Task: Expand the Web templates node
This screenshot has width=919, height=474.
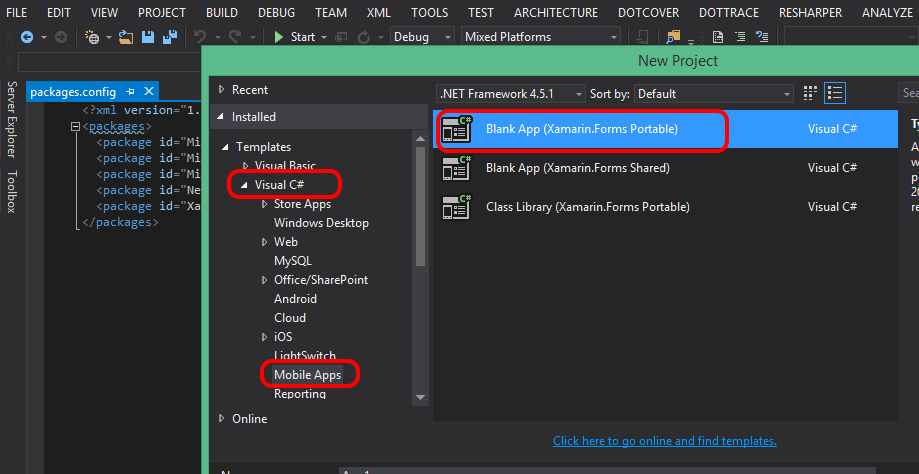Action: (264, 242)
